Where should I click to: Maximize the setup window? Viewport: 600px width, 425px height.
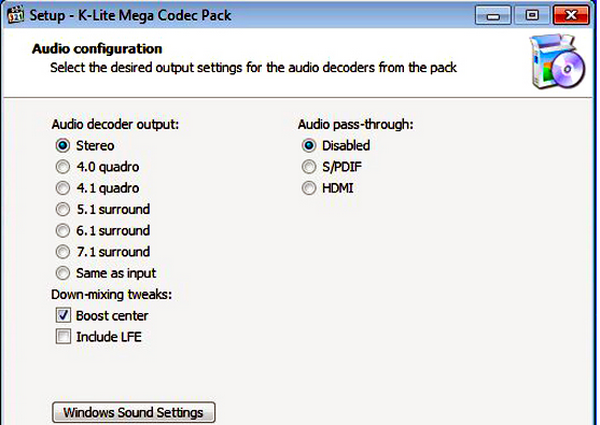click(x=532, y=15)
